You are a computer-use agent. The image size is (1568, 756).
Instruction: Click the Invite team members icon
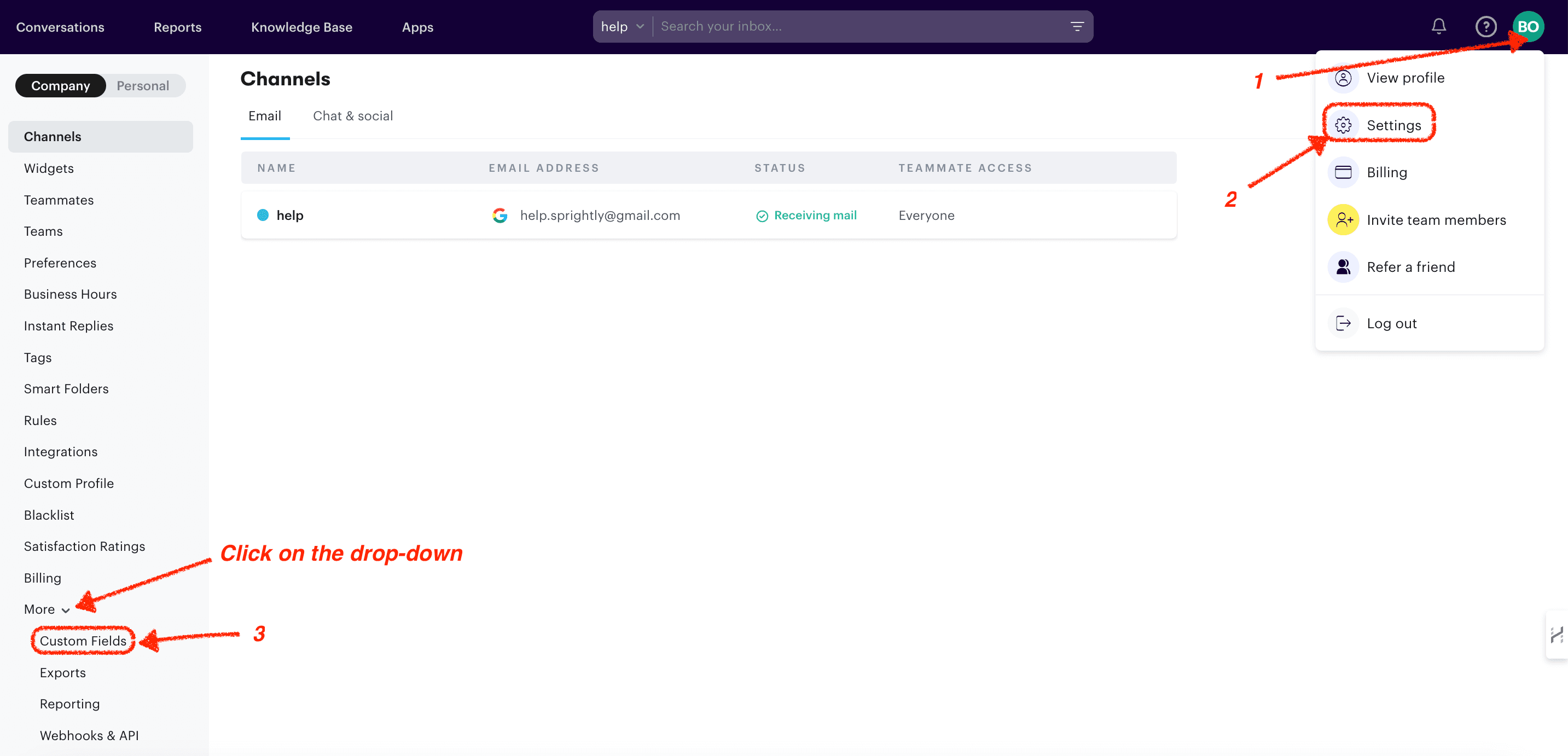click(x=1344, y=219)
